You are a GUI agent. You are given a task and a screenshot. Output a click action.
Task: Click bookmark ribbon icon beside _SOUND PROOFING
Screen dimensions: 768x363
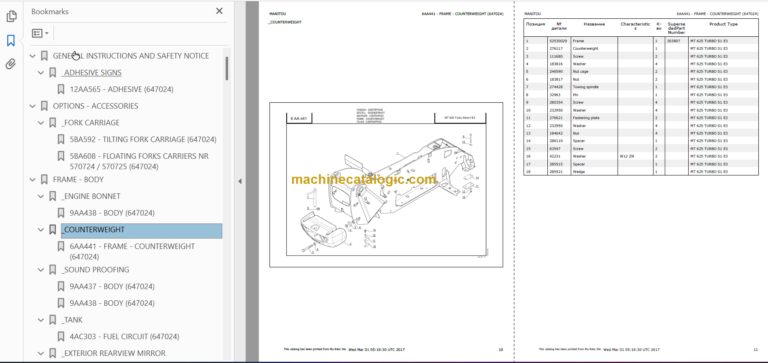52,269
